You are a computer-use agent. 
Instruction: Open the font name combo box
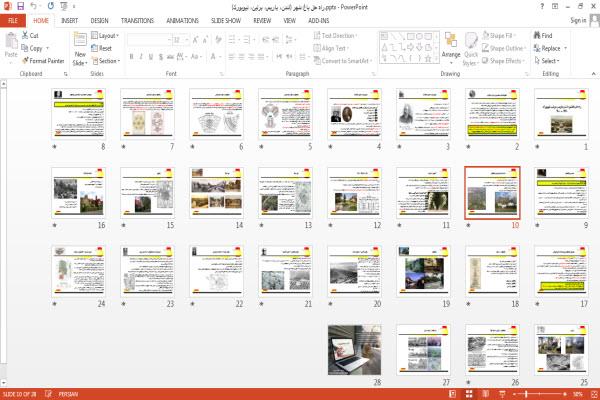click(x=149, y=40)
